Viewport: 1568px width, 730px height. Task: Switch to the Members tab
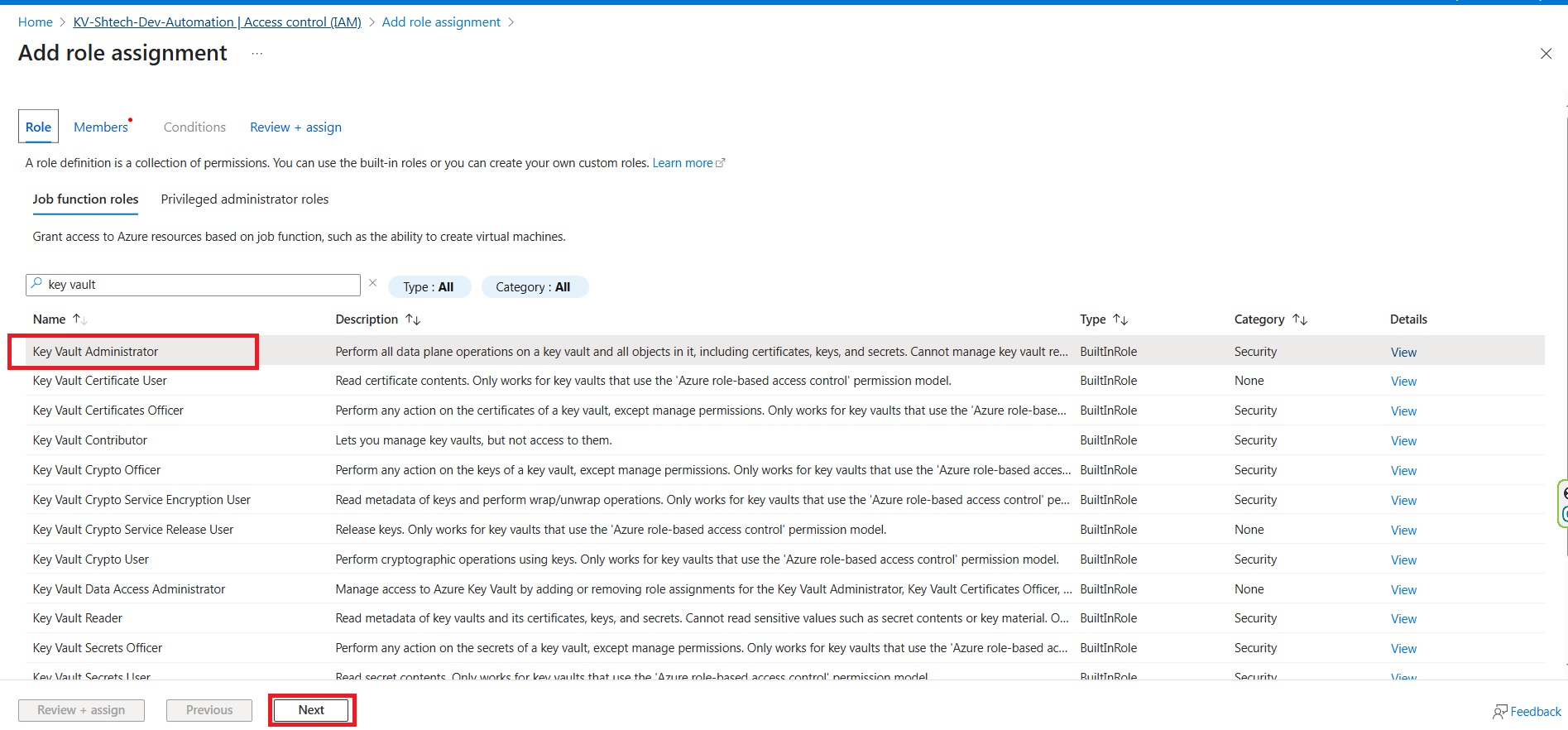point(101,127)
